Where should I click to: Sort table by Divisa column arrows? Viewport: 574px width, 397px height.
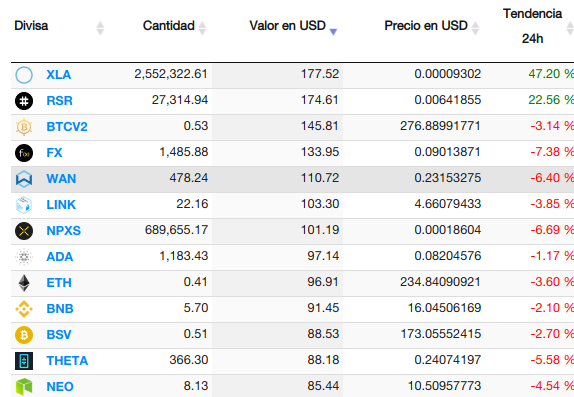click(100, 28)
